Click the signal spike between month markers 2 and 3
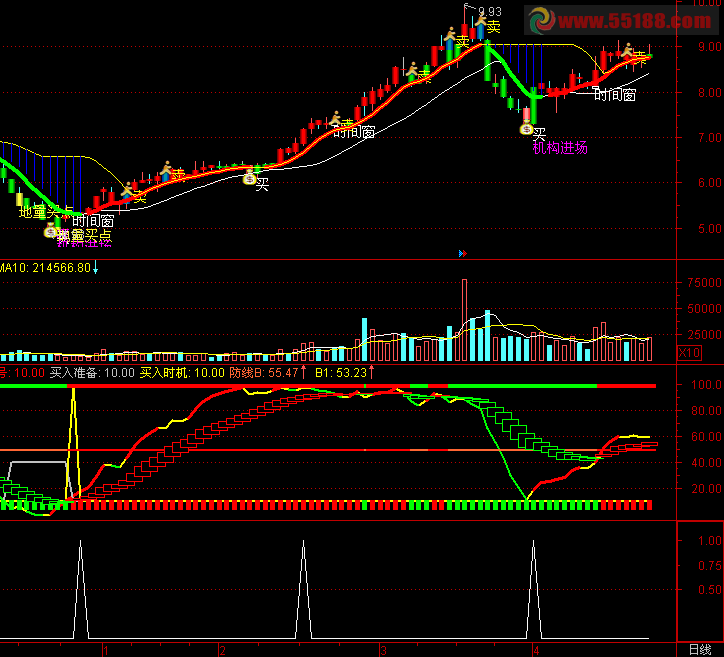 (303, 589)
